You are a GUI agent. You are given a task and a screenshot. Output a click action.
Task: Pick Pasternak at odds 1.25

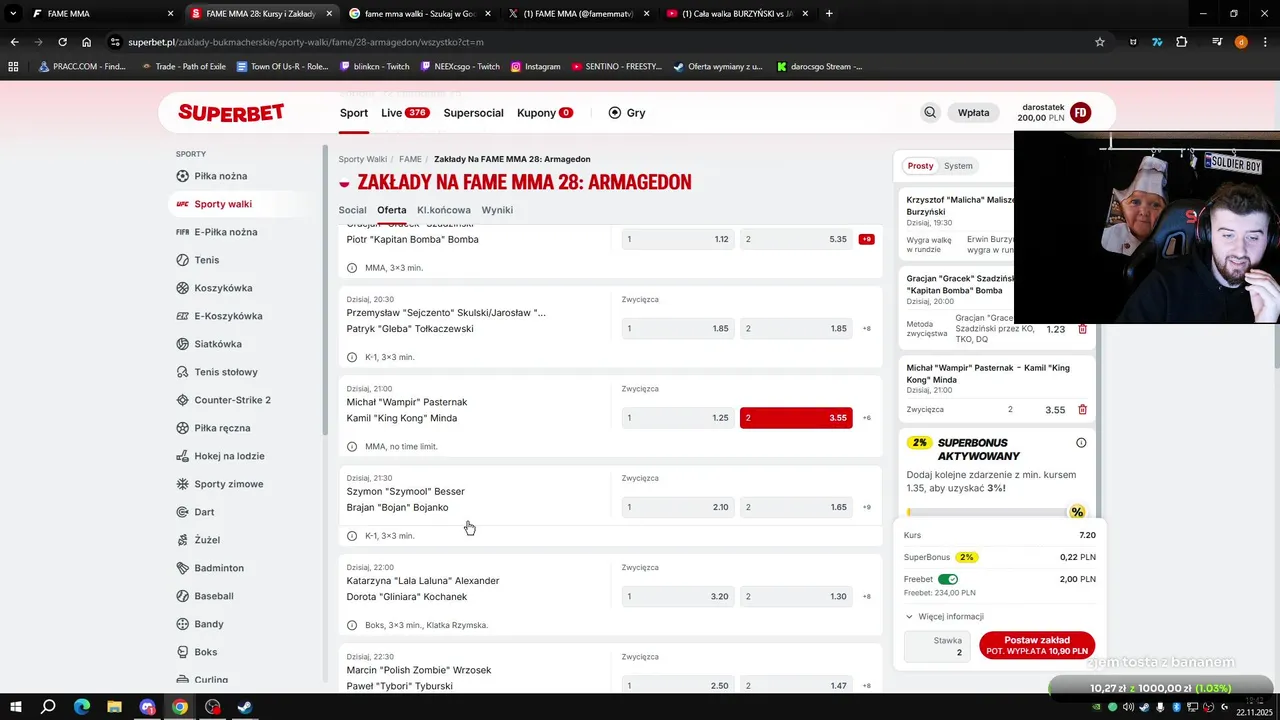(678, 418)
